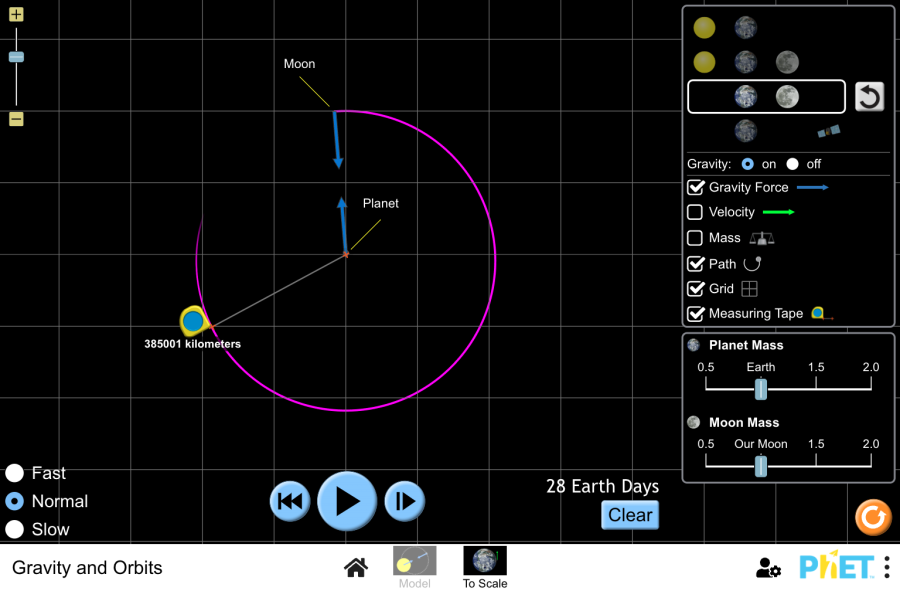Click the Planet Mass slider thumb
Image resolution: width=900 pixels, height=591 pixels.
(x=761, y=388)
